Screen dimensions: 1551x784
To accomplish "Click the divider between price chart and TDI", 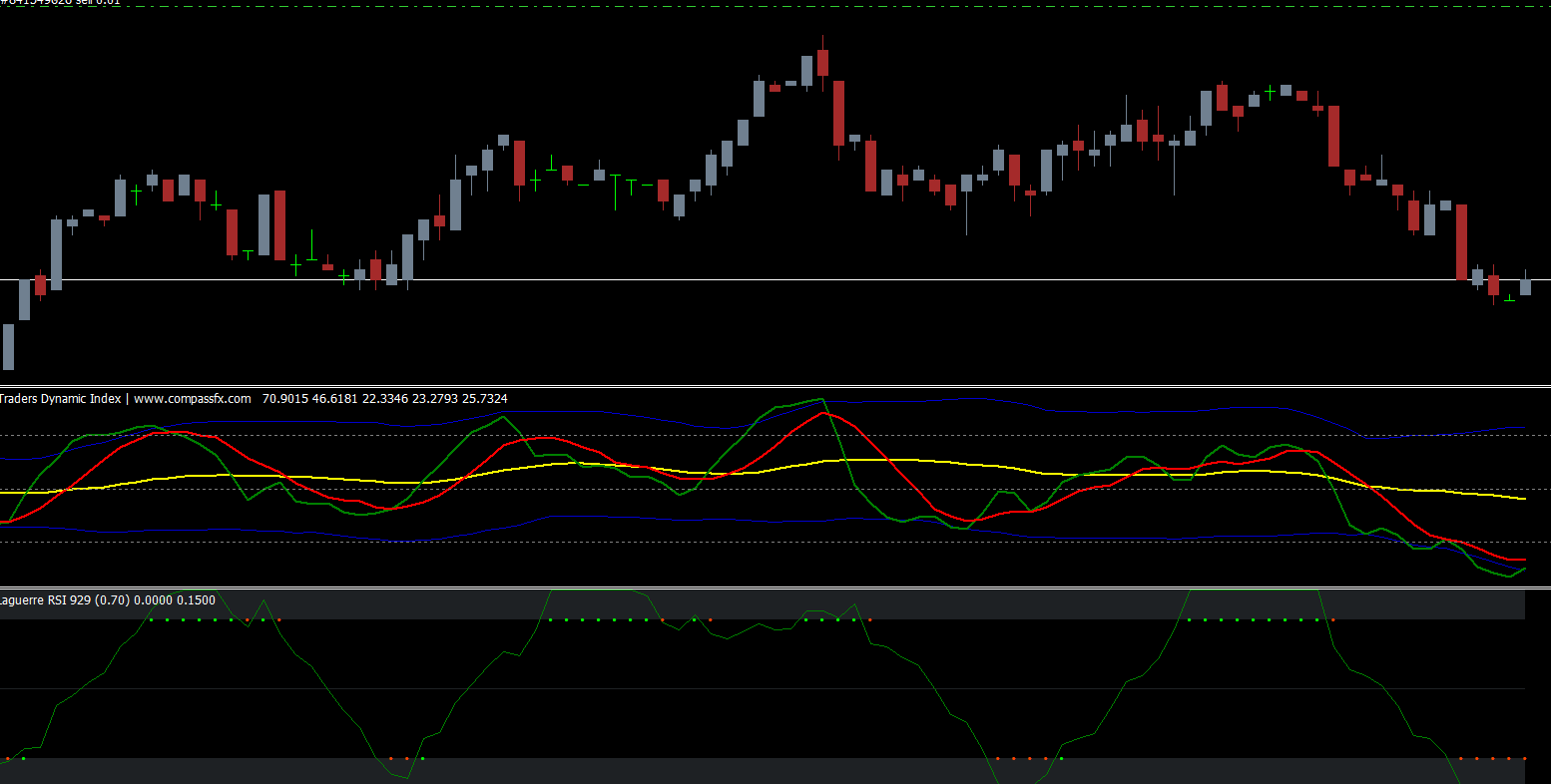I will 775,386.
